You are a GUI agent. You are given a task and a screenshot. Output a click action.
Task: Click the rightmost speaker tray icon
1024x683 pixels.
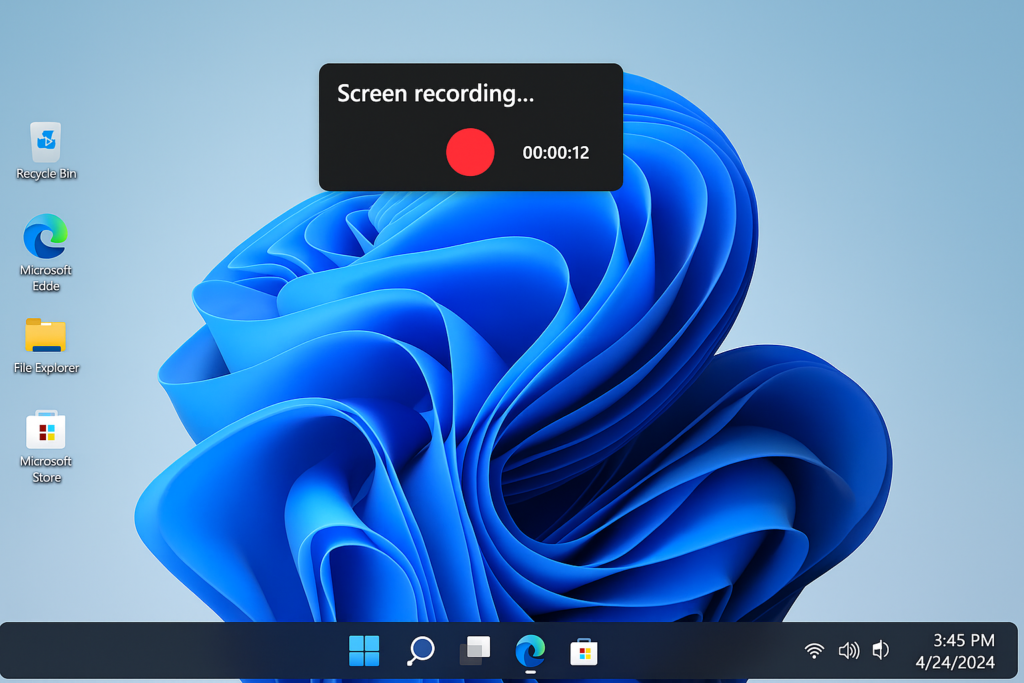click(x=881, y=650)
